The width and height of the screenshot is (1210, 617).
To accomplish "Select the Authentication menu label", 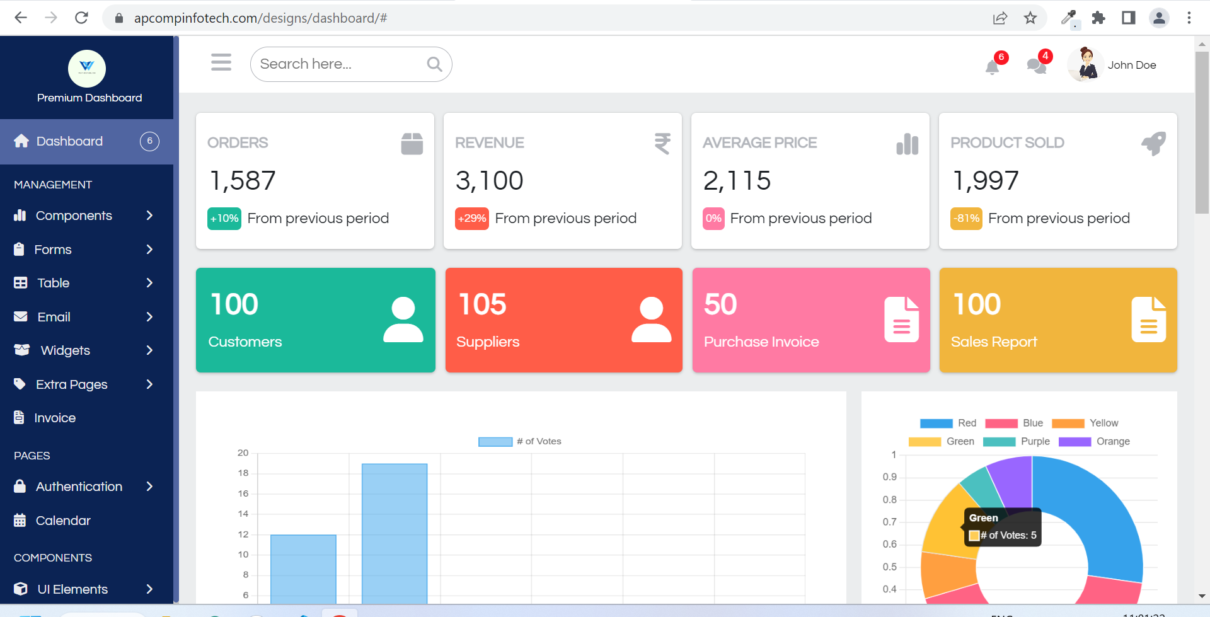I will click(x=79, y=486).
